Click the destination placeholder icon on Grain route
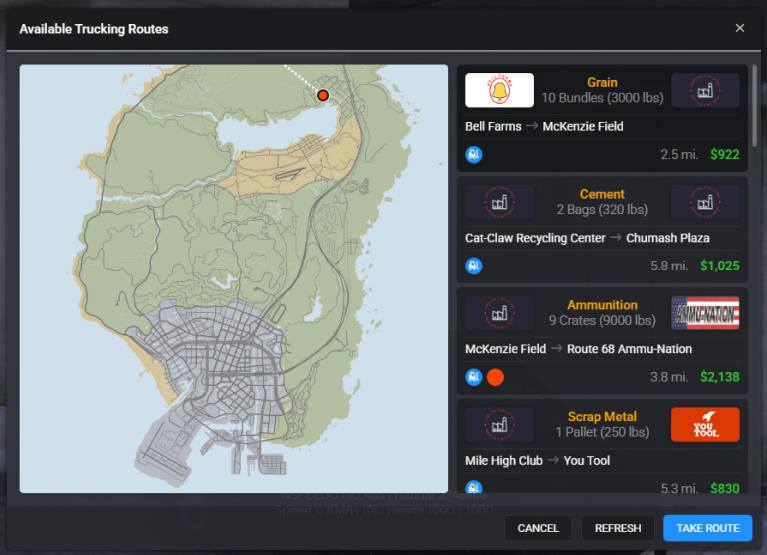This screenshot has width=767, height=555. (705, 90)
